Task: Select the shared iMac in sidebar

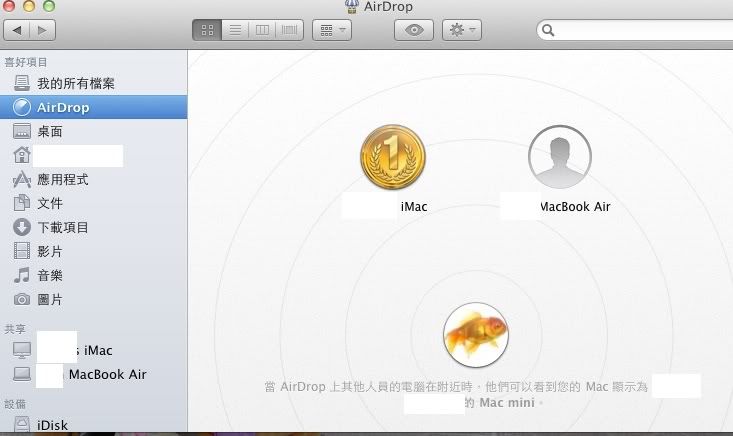Action: [93, 350]
